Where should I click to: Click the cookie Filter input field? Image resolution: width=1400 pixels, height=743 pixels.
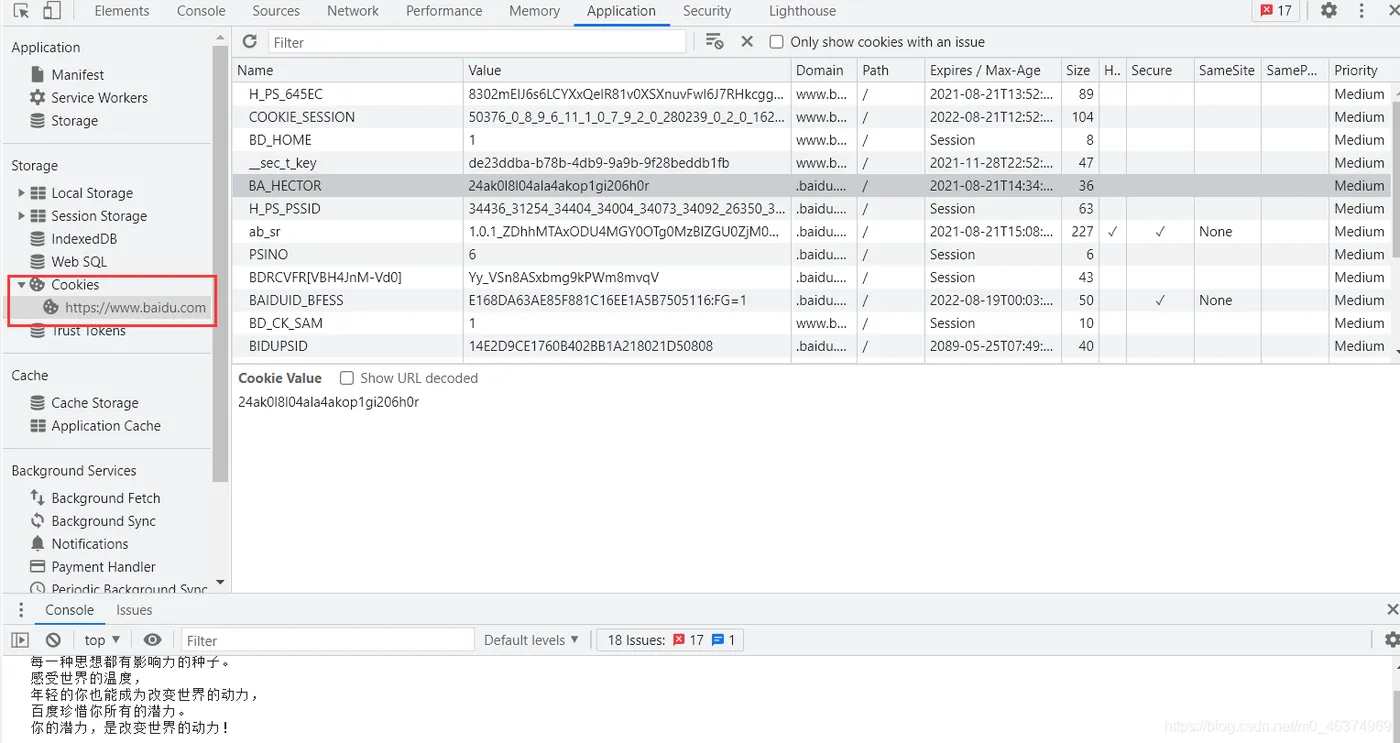477,42
